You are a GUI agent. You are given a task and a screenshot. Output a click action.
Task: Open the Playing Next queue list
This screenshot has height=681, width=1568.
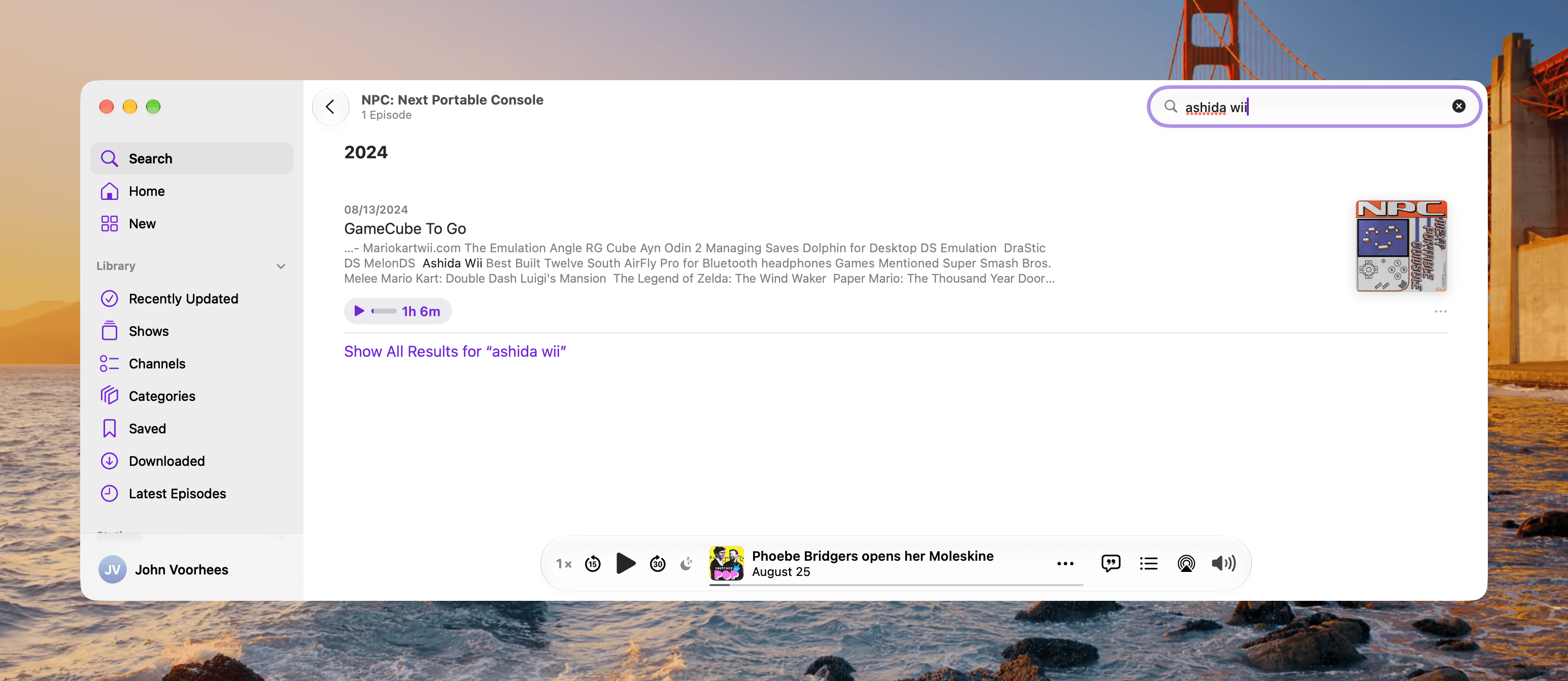pos(1149,564)
